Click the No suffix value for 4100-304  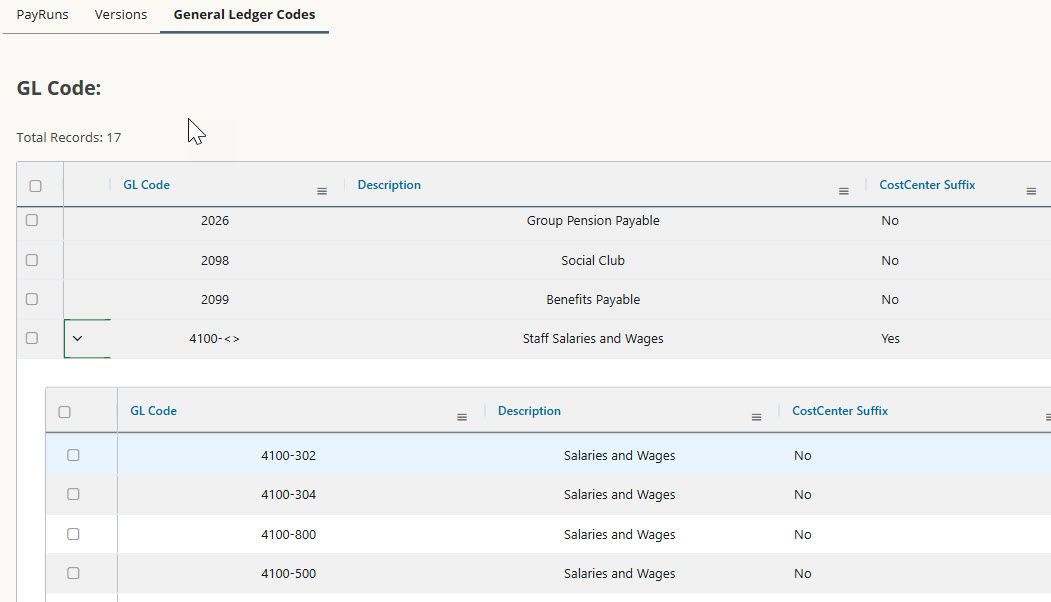point(802,495)
